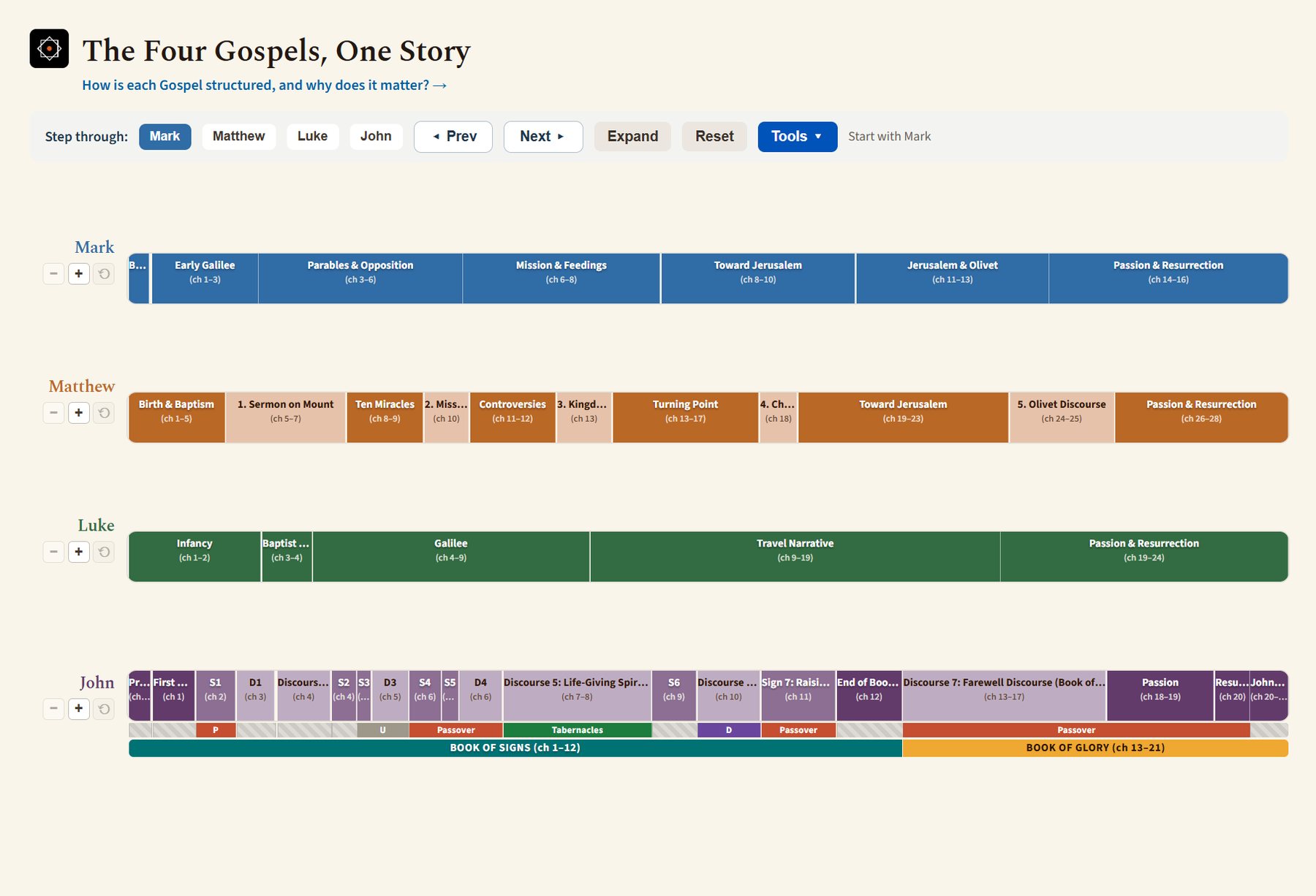Select Luke's Galilee segment
Screen dimensions: 1316x896
click(451, 557)
